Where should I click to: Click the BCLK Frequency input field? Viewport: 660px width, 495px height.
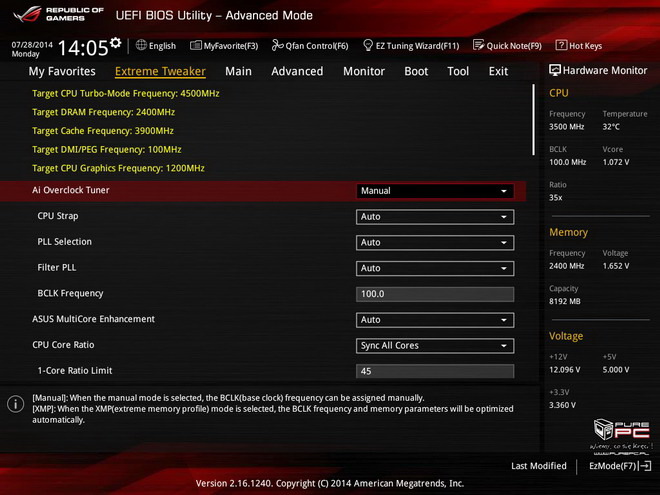point(435,294)
